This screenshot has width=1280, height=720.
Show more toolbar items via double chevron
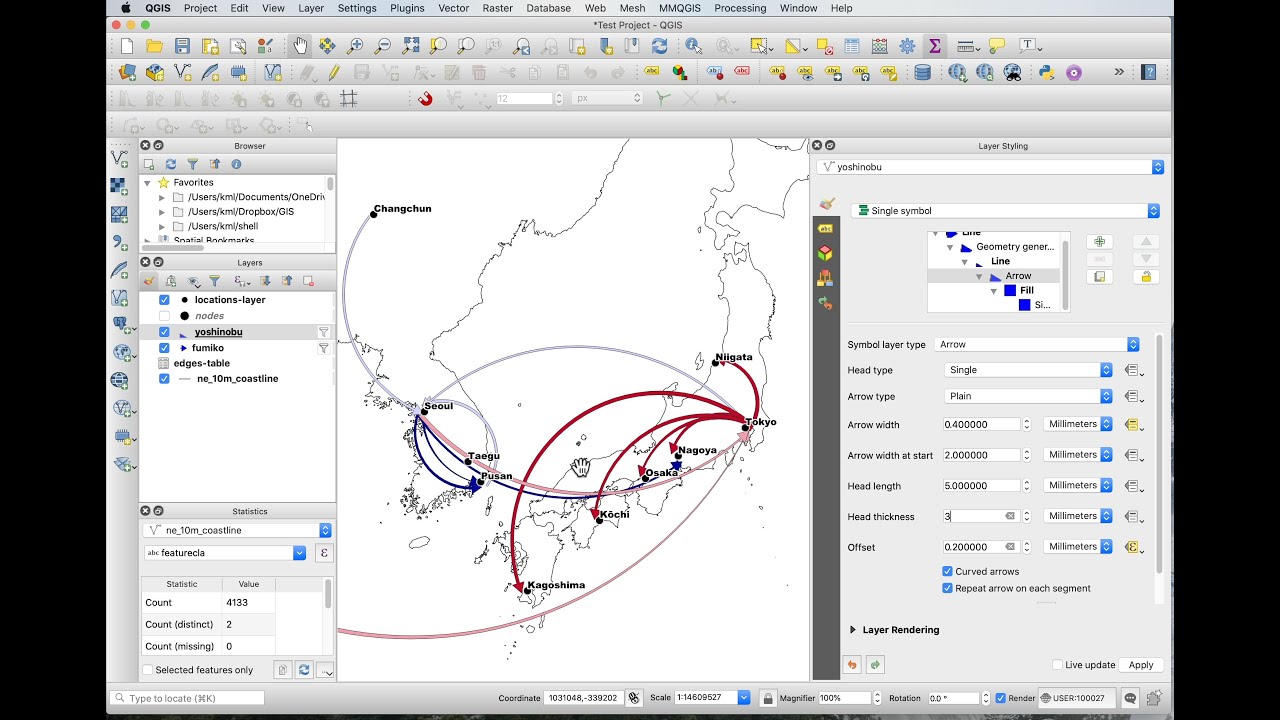coord(1119,72)
